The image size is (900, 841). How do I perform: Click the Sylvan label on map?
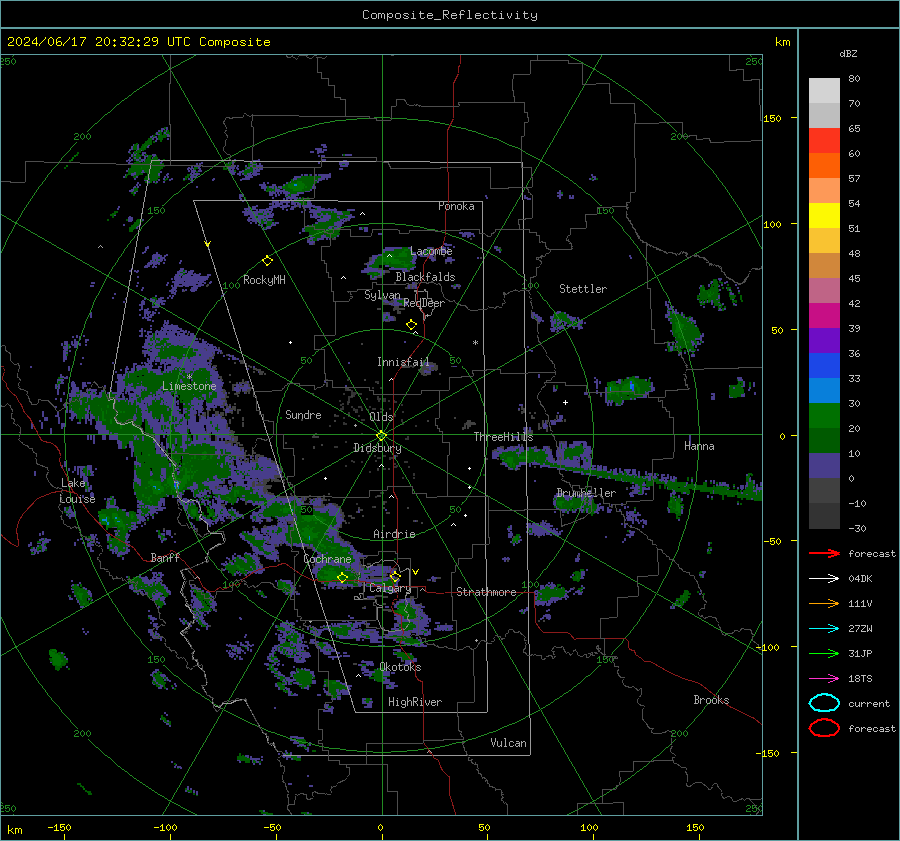point(382,295)
